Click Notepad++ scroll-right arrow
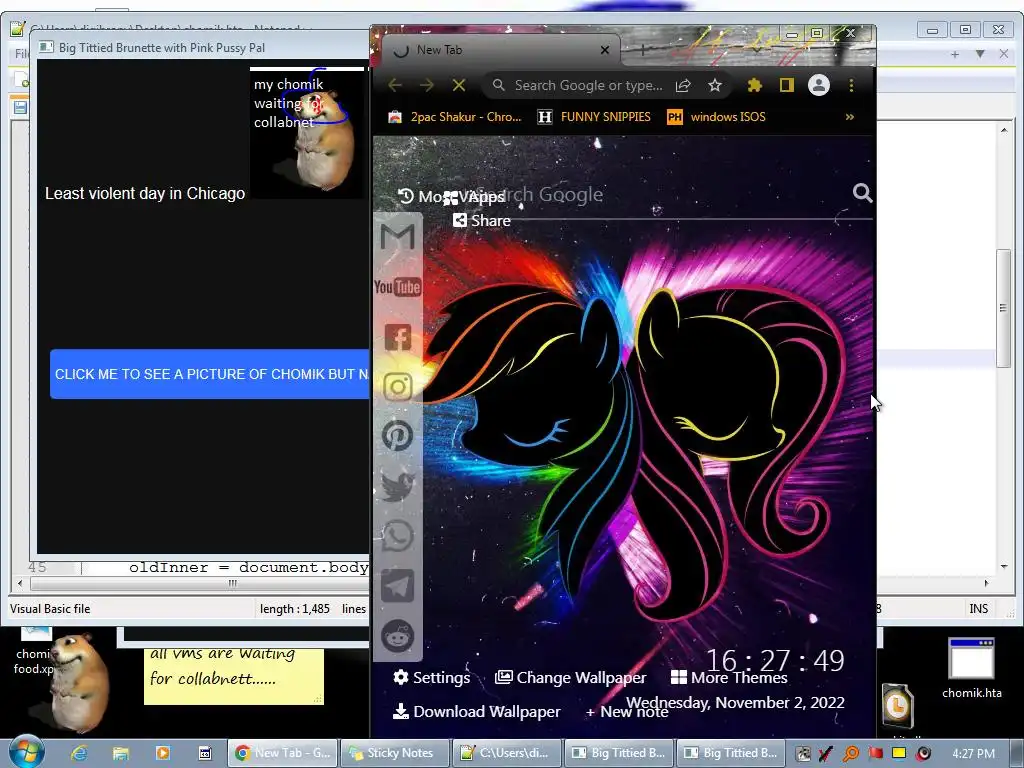Viewport: 1024px width, 768px height. coord(986,583)
